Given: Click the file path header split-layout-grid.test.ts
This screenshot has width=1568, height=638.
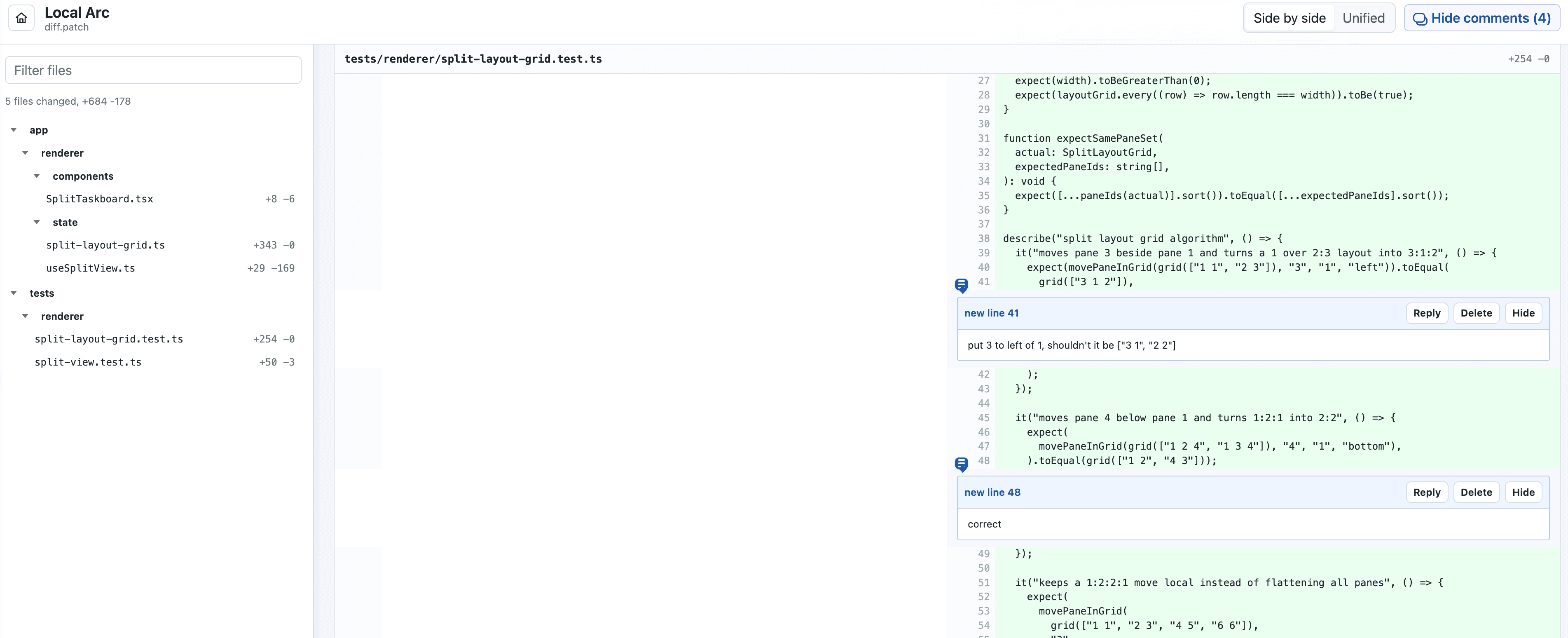Looking at the screenshot, I should [x=473, y=59].
